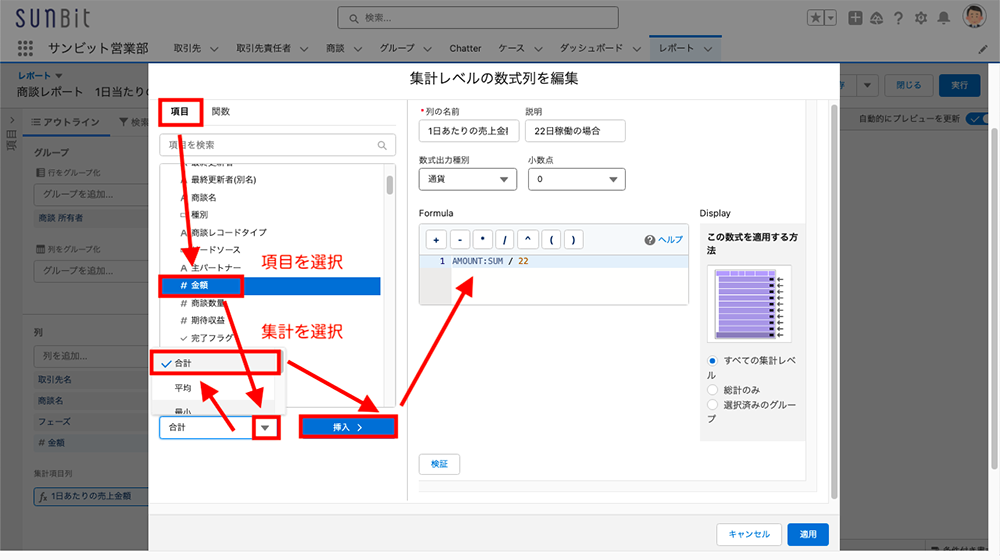Click the user avatar icon
This screenshot has height=560, width=1000.
(x=974, y=16)
